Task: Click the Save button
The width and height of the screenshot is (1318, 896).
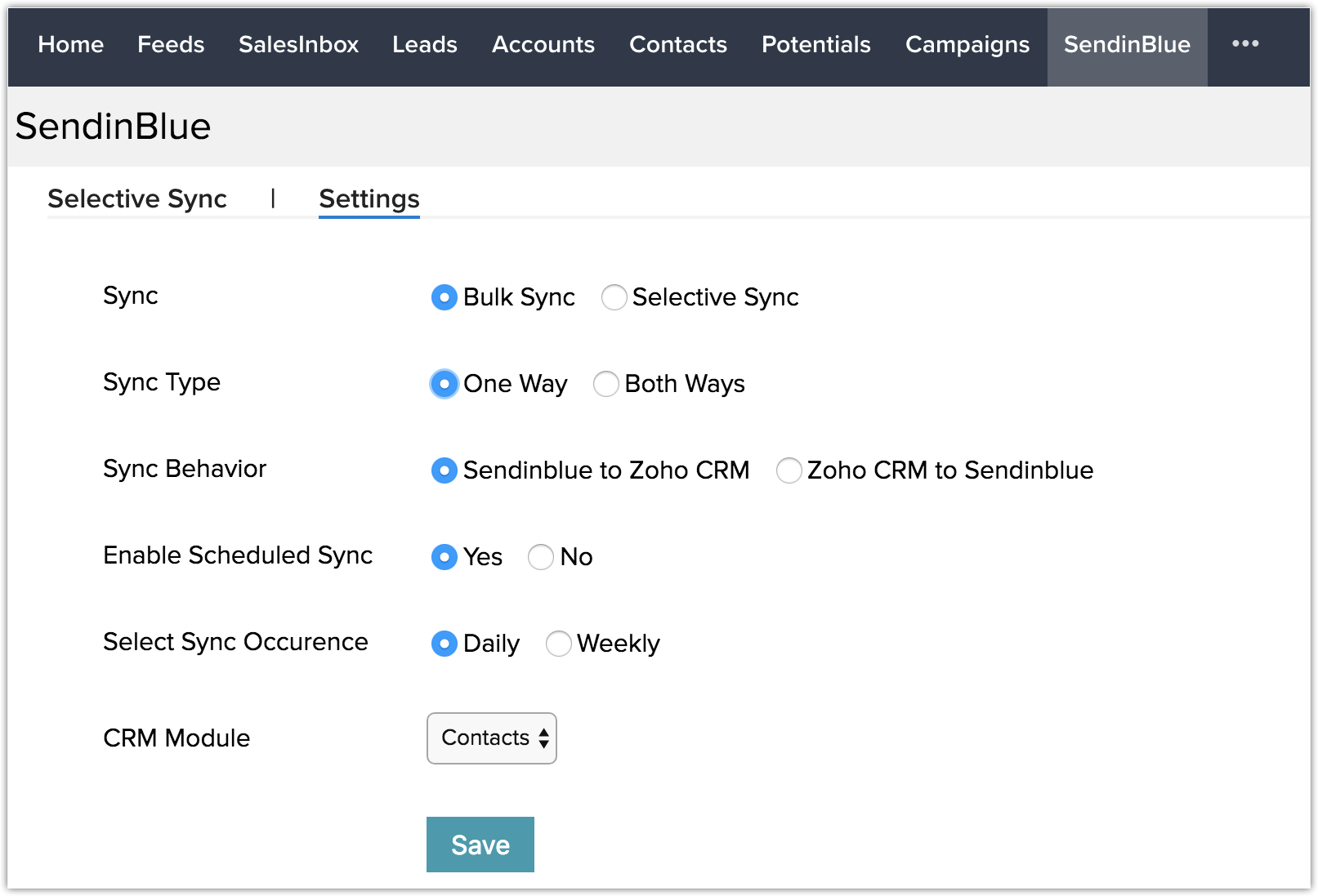Action: [x=480, y=845]
